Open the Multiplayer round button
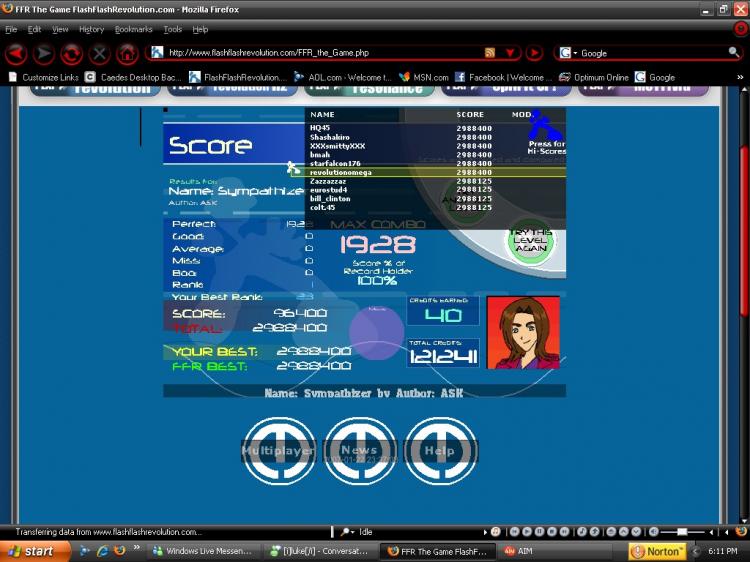This screenshot has height=562, width=750. (x=278, y=451)
